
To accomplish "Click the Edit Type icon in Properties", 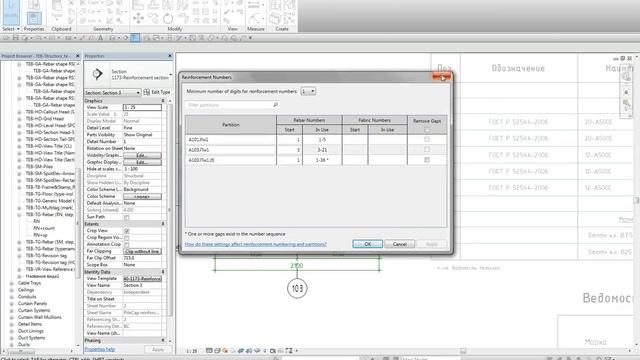I will pyautogui.click(x=147, y=92).
